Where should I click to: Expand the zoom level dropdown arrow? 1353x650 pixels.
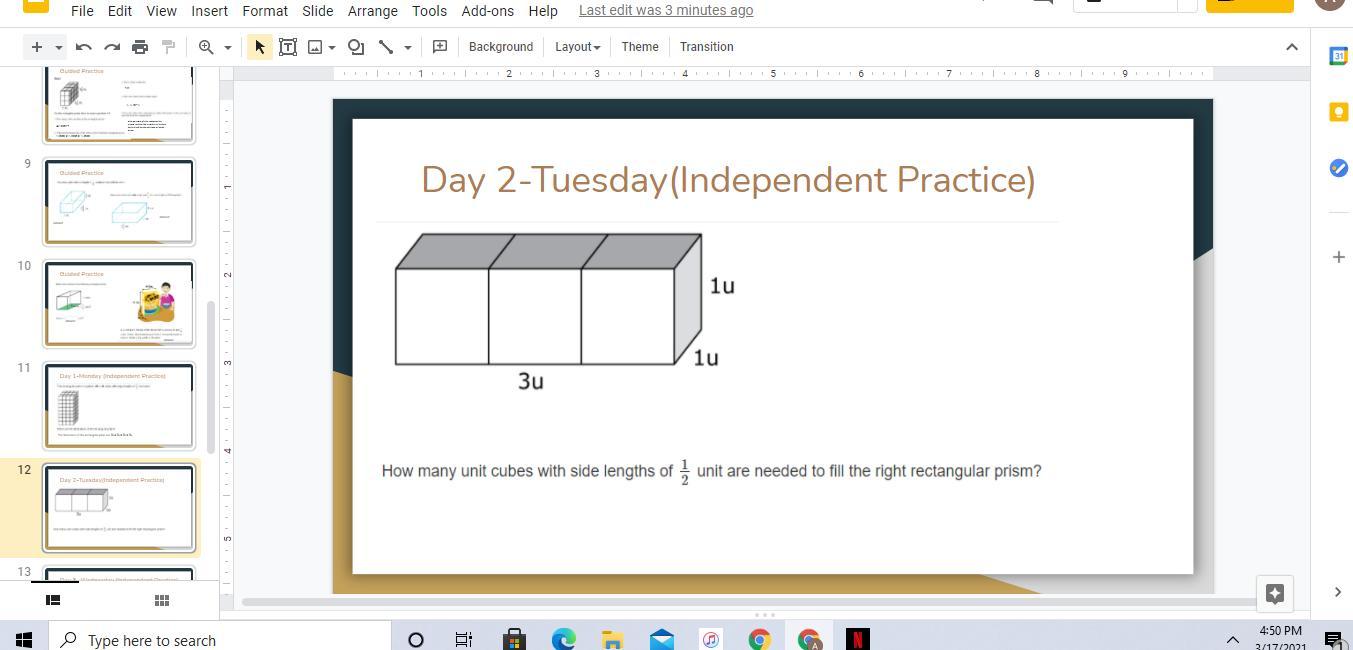point(227,47)
